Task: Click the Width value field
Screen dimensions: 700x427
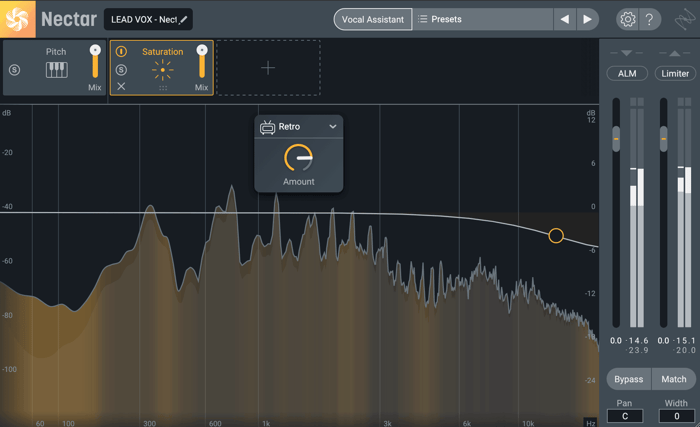Action: point(677,416)
